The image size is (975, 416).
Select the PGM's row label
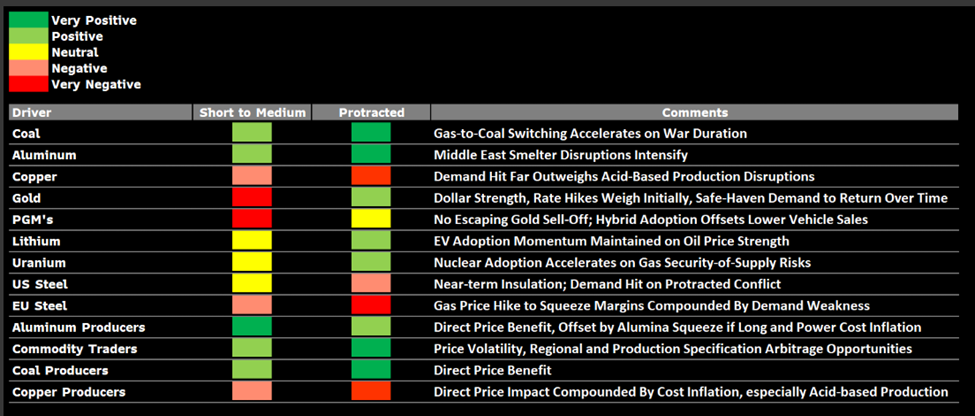tap(32, 219)
